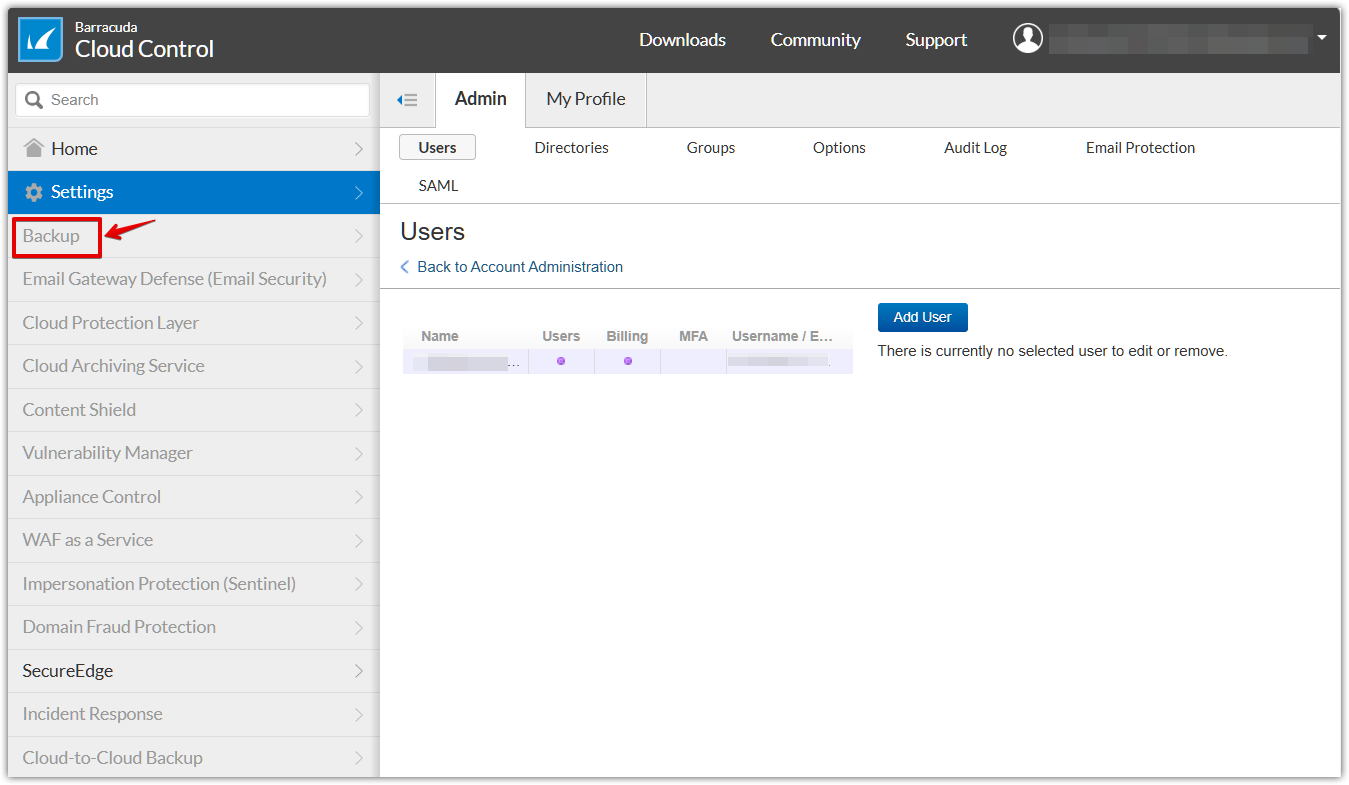Click the MFA column header
This screenshot has width=1349, height=785.
coord(693,336)
